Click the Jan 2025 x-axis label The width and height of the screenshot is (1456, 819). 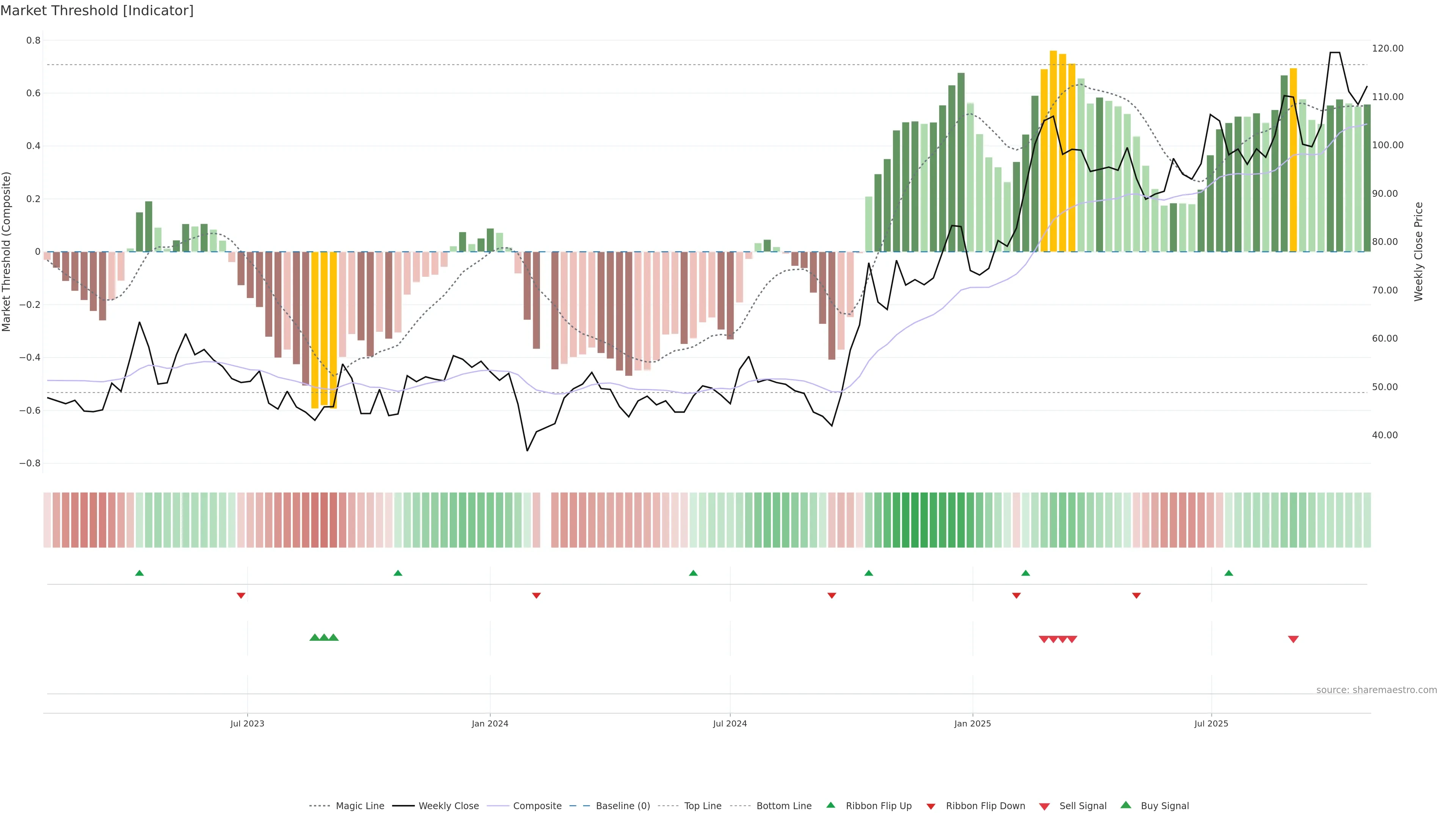tap(972, 723)
